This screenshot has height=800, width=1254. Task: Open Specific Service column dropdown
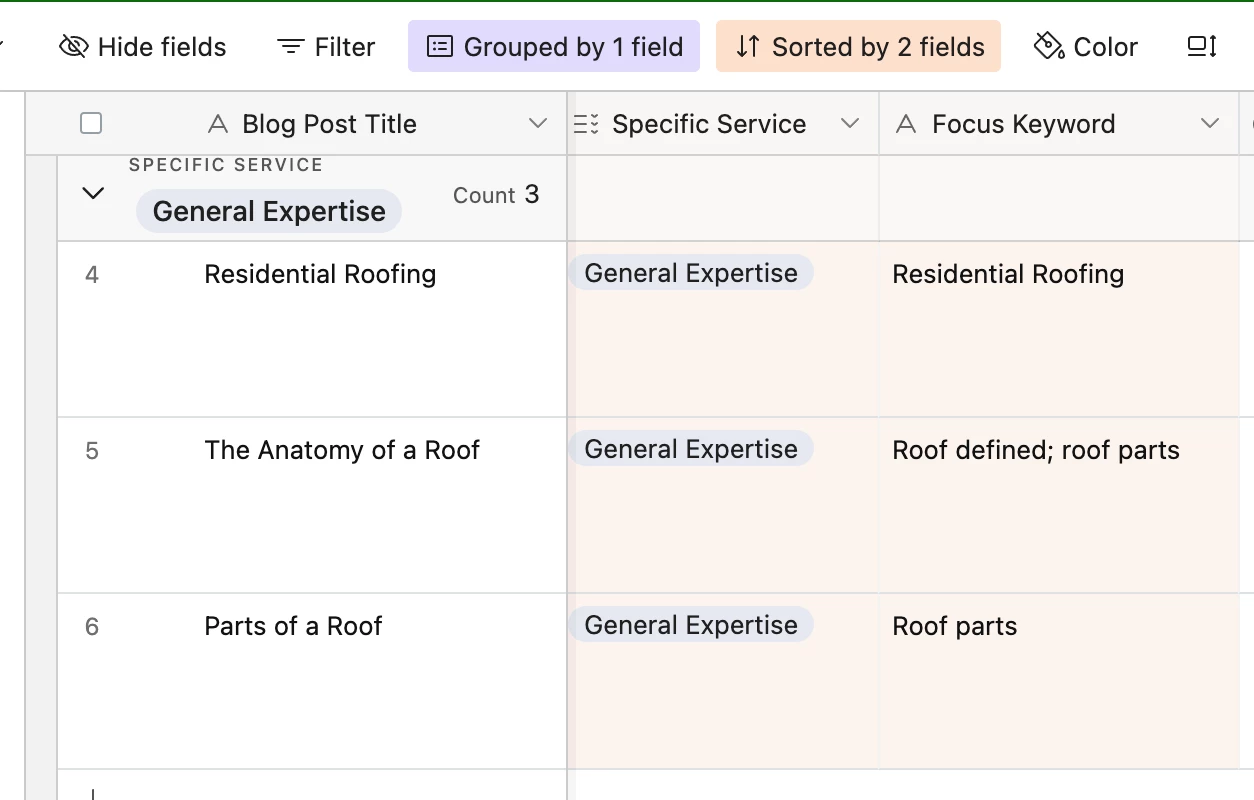tap(850, 124)
